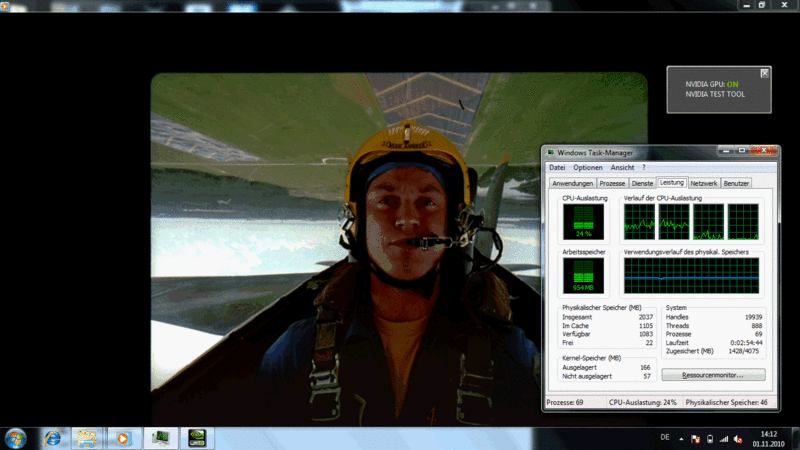Image resolution: width=800 pixels, height=450 pixels.
Task: Restore down the media player window
Action: (x=762, y=5)
